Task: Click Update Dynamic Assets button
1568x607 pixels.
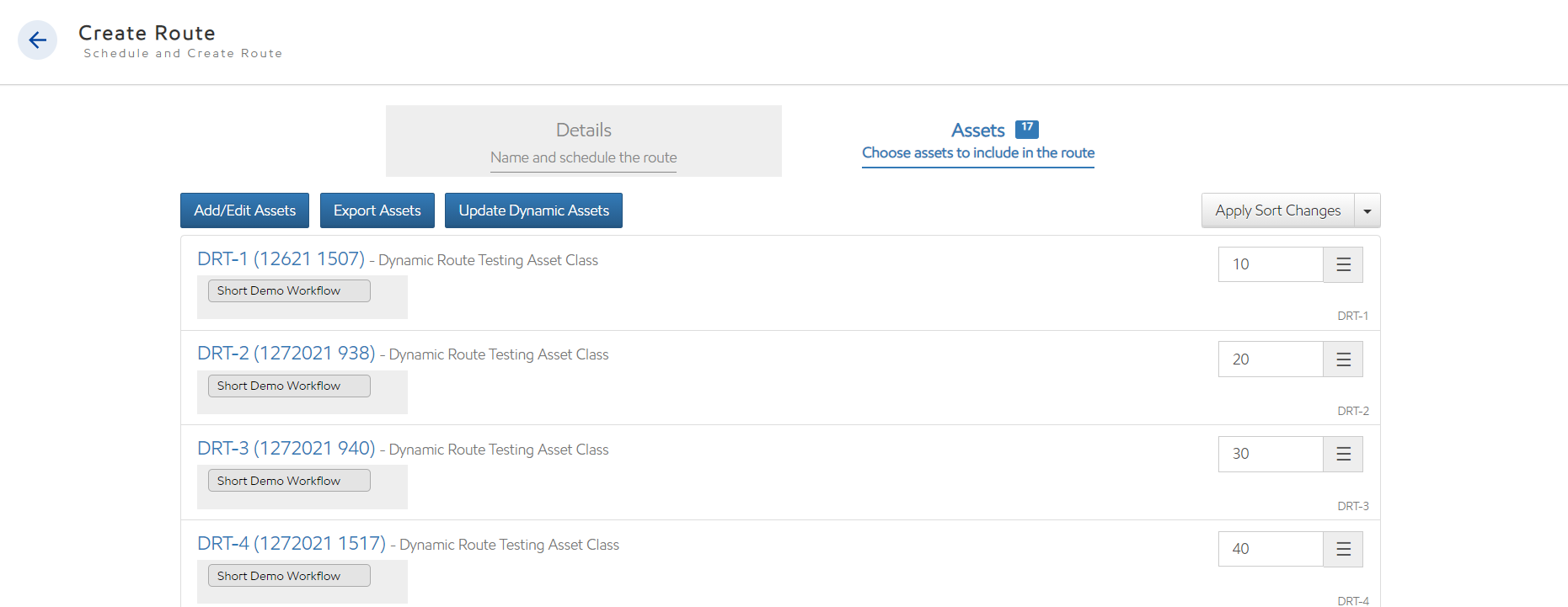Action: (x=533, y=210)
